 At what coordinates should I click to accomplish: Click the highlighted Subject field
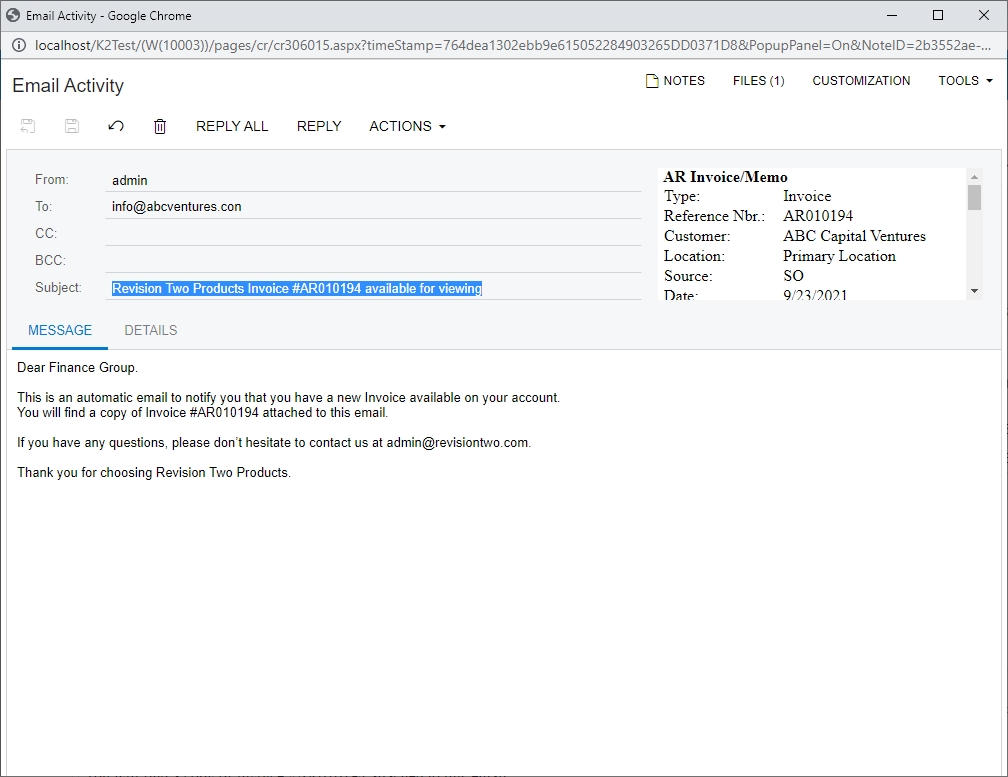[373, 288]
